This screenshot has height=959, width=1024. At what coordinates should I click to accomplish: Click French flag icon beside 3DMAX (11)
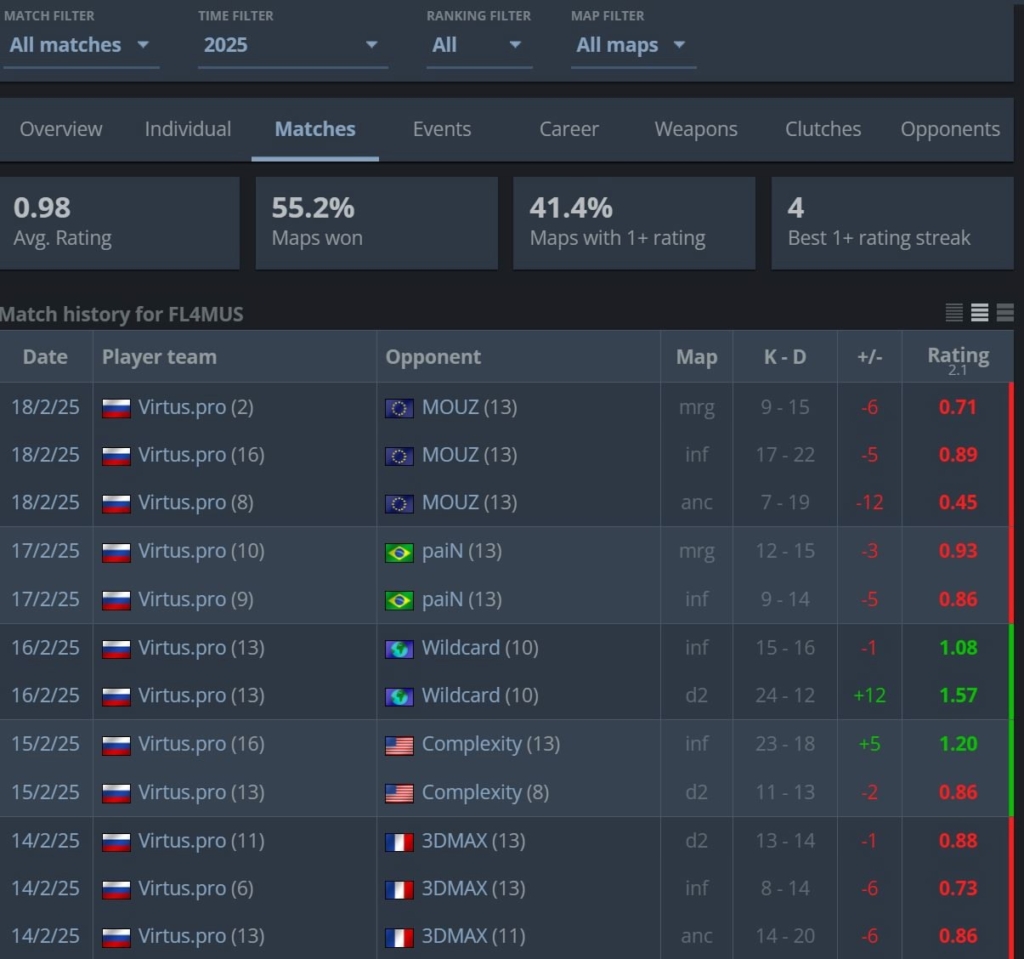(399, 937)
